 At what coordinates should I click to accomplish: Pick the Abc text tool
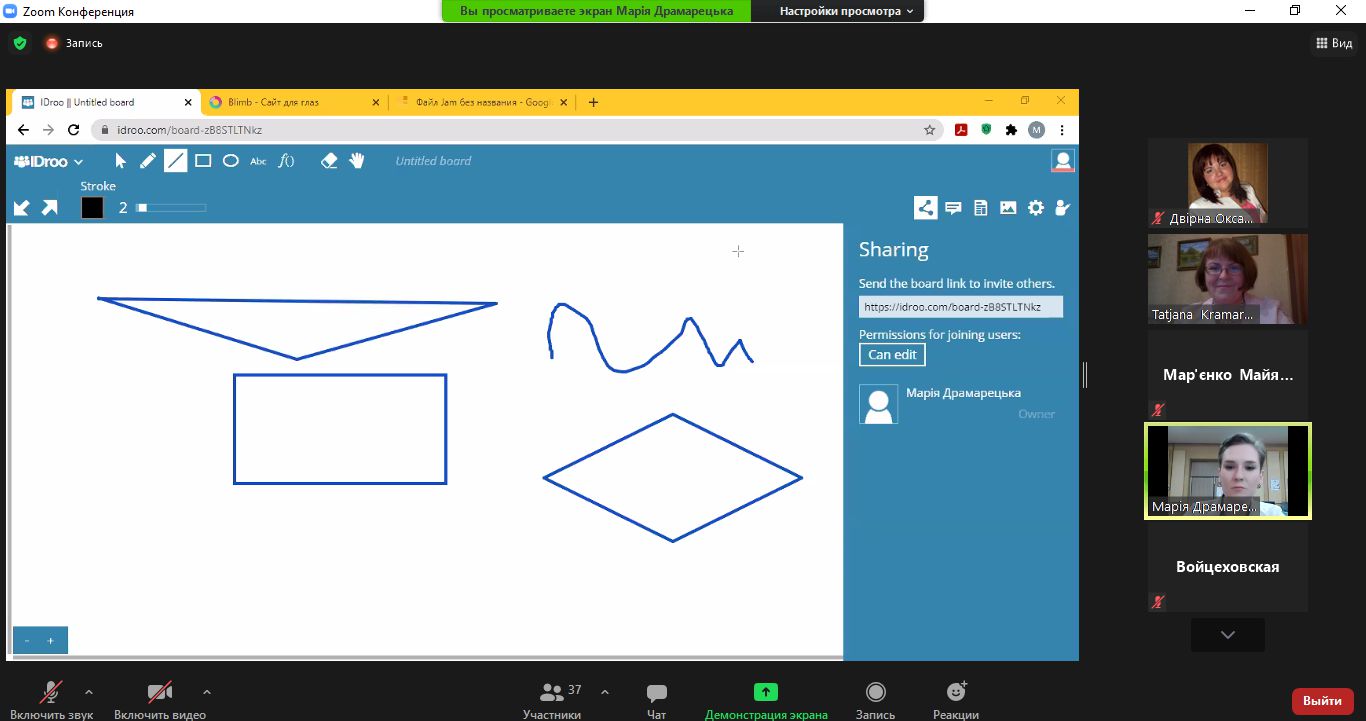click(258, 161)
